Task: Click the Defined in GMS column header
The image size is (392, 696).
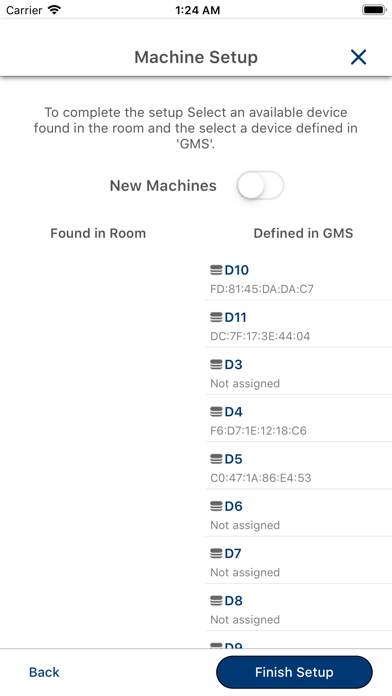Action: click(x=303, y=233)
